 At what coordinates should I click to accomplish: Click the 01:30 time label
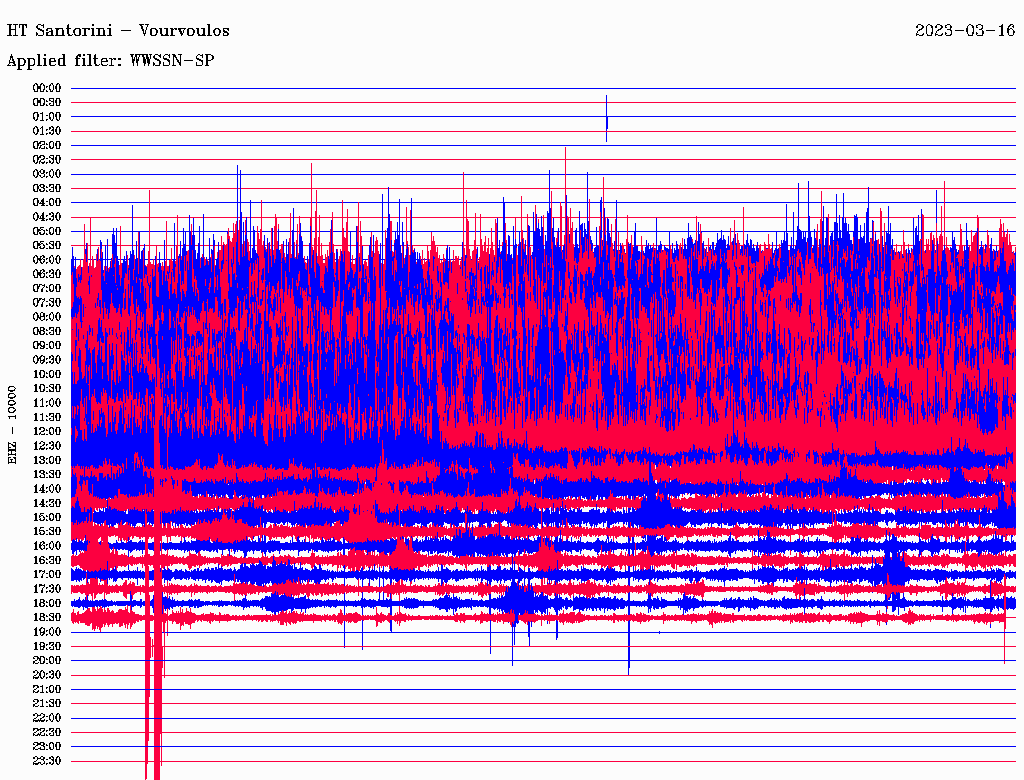47,131
